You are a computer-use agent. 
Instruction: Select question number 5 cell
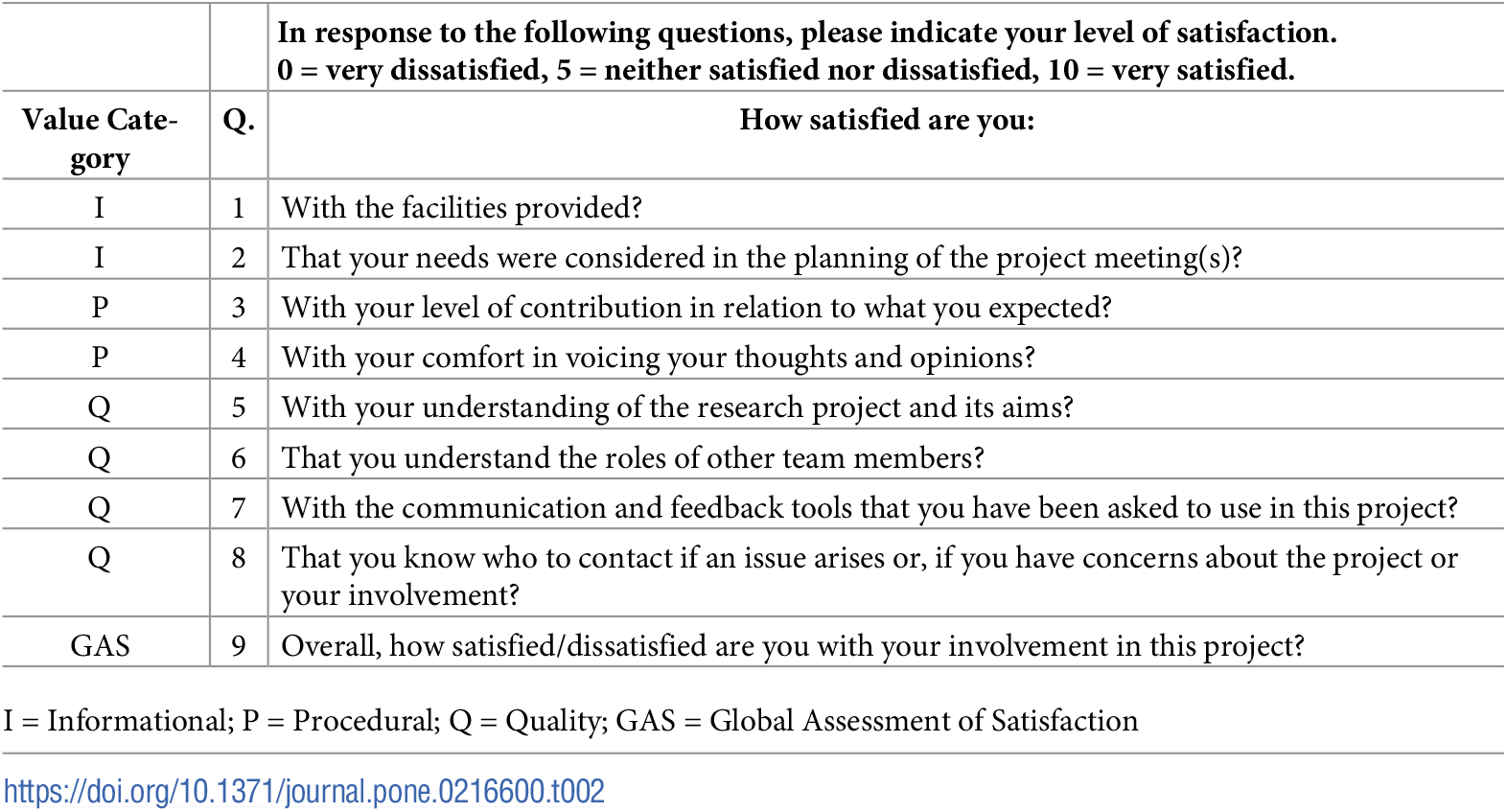tap(239, 407)
